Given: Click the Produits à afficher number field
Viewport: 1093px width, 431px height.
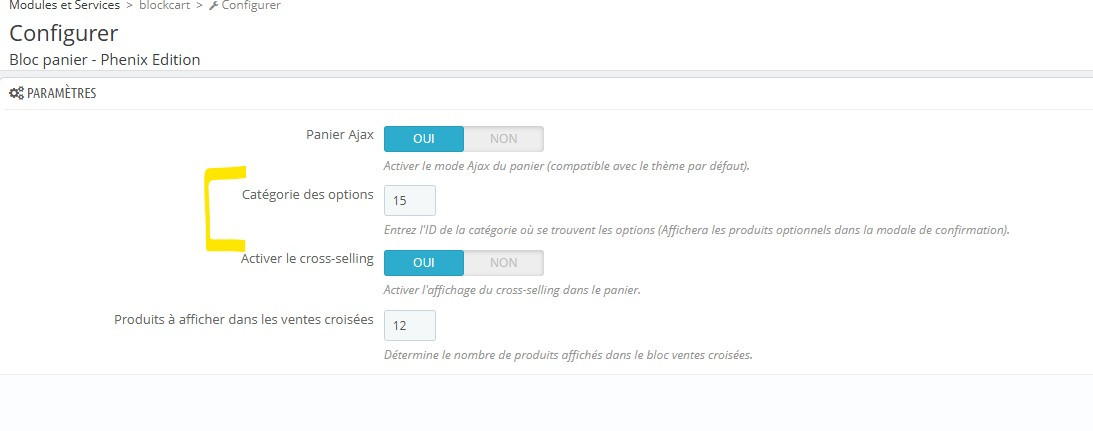Looking at the screenshot, I should pos(409,325).
